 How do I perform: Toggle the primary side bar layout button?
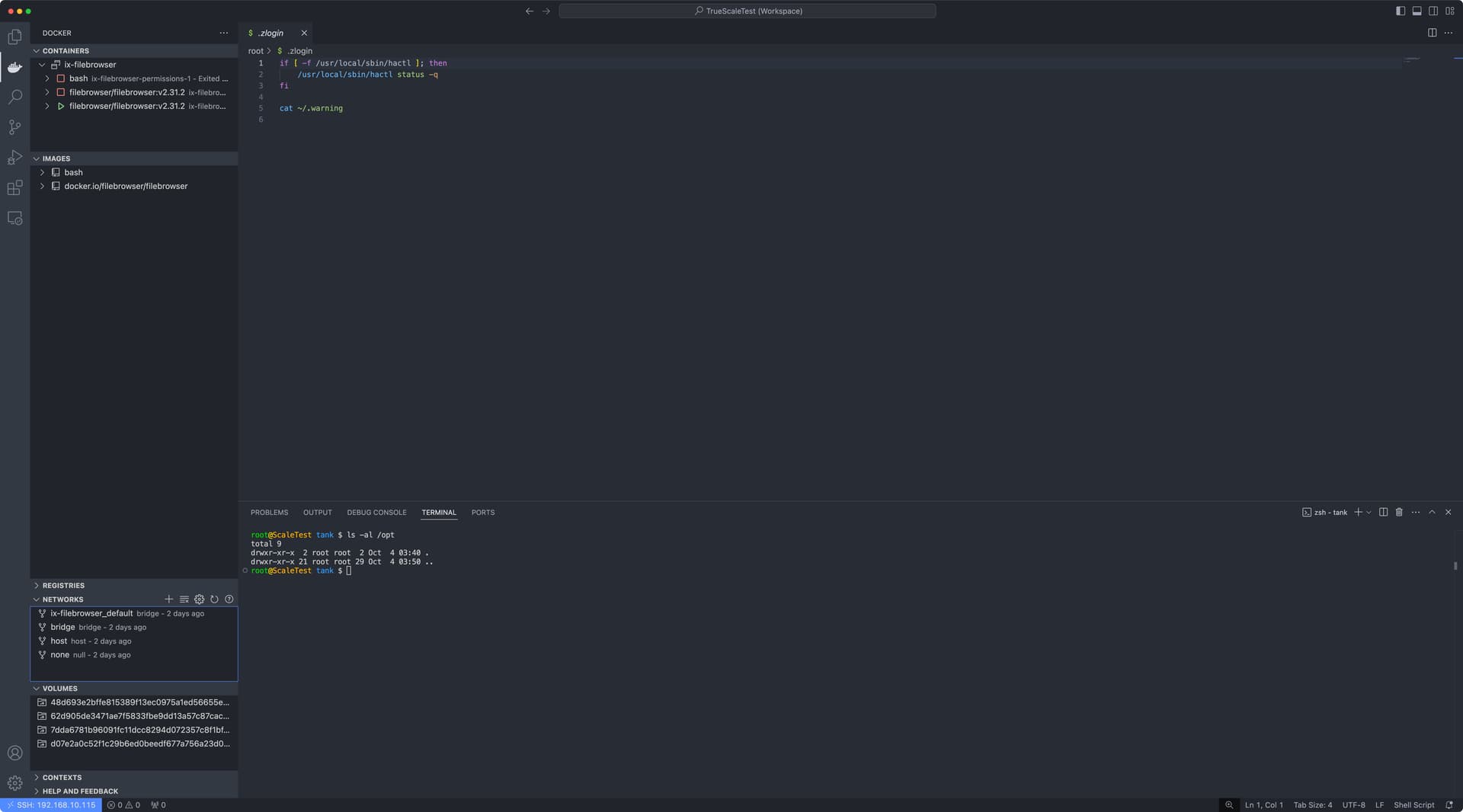tap(1401, 11)
